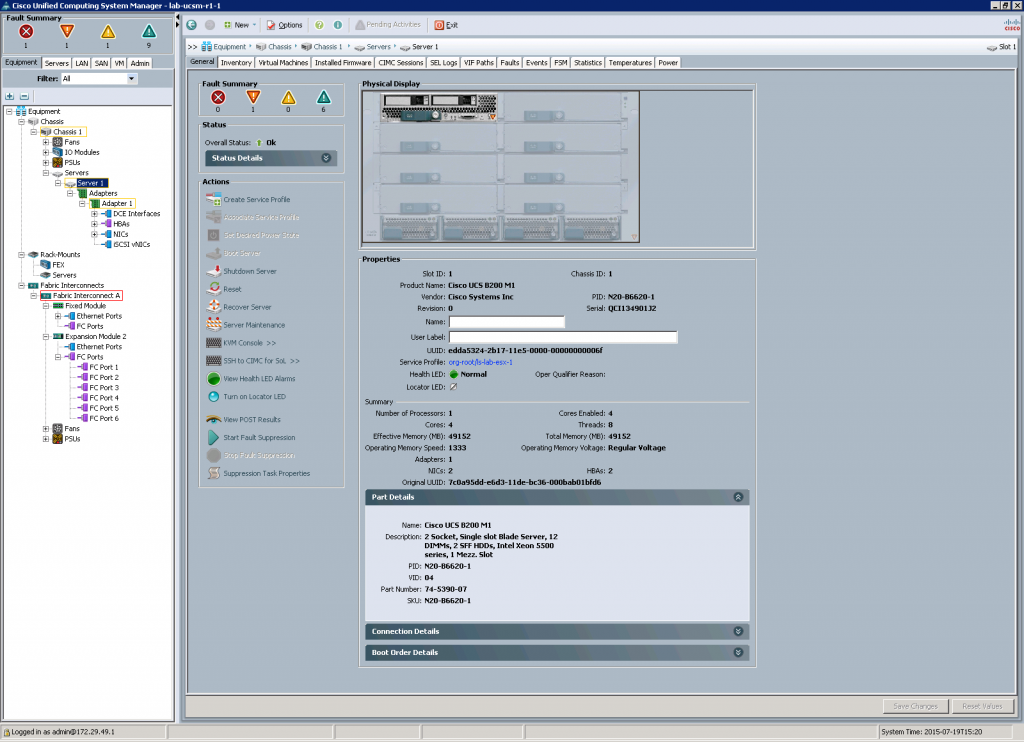Click the Shutdown Server action icon
This screenshot has height=742, width=1024.
click(x=214, y=271)
